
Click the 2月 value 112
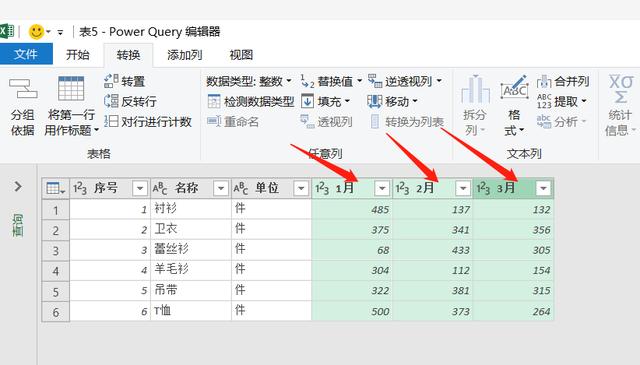pos(433,270)
